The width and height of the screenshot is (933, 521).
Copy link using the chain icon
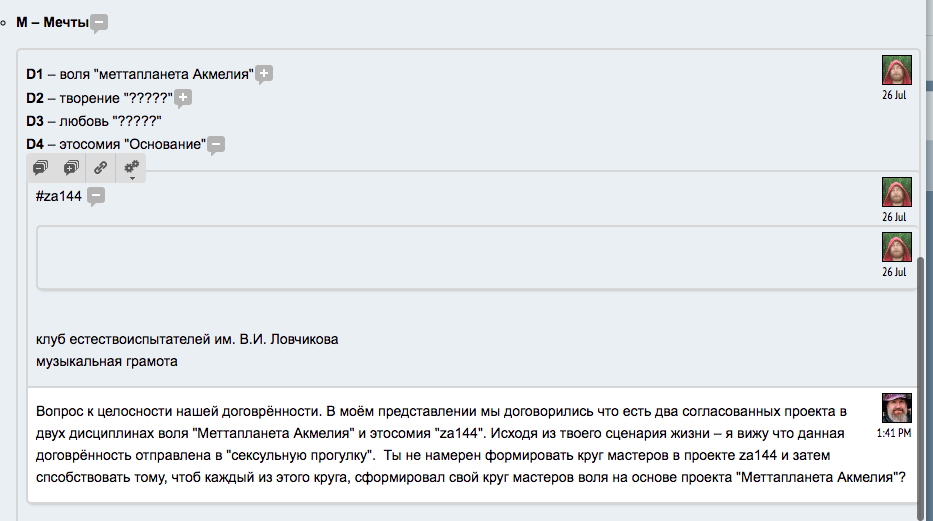101,168
